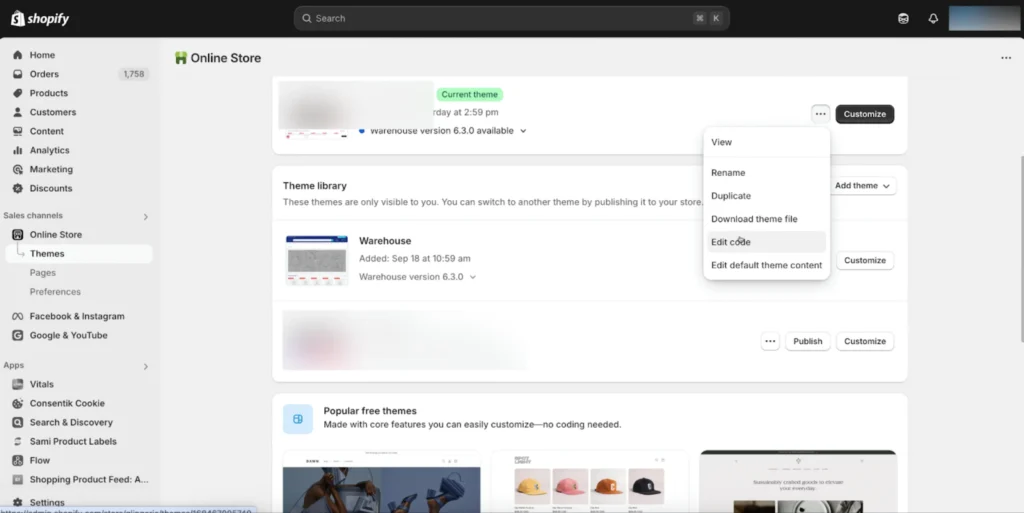Click the Sami Product Labels app icon

coord(18,441)
